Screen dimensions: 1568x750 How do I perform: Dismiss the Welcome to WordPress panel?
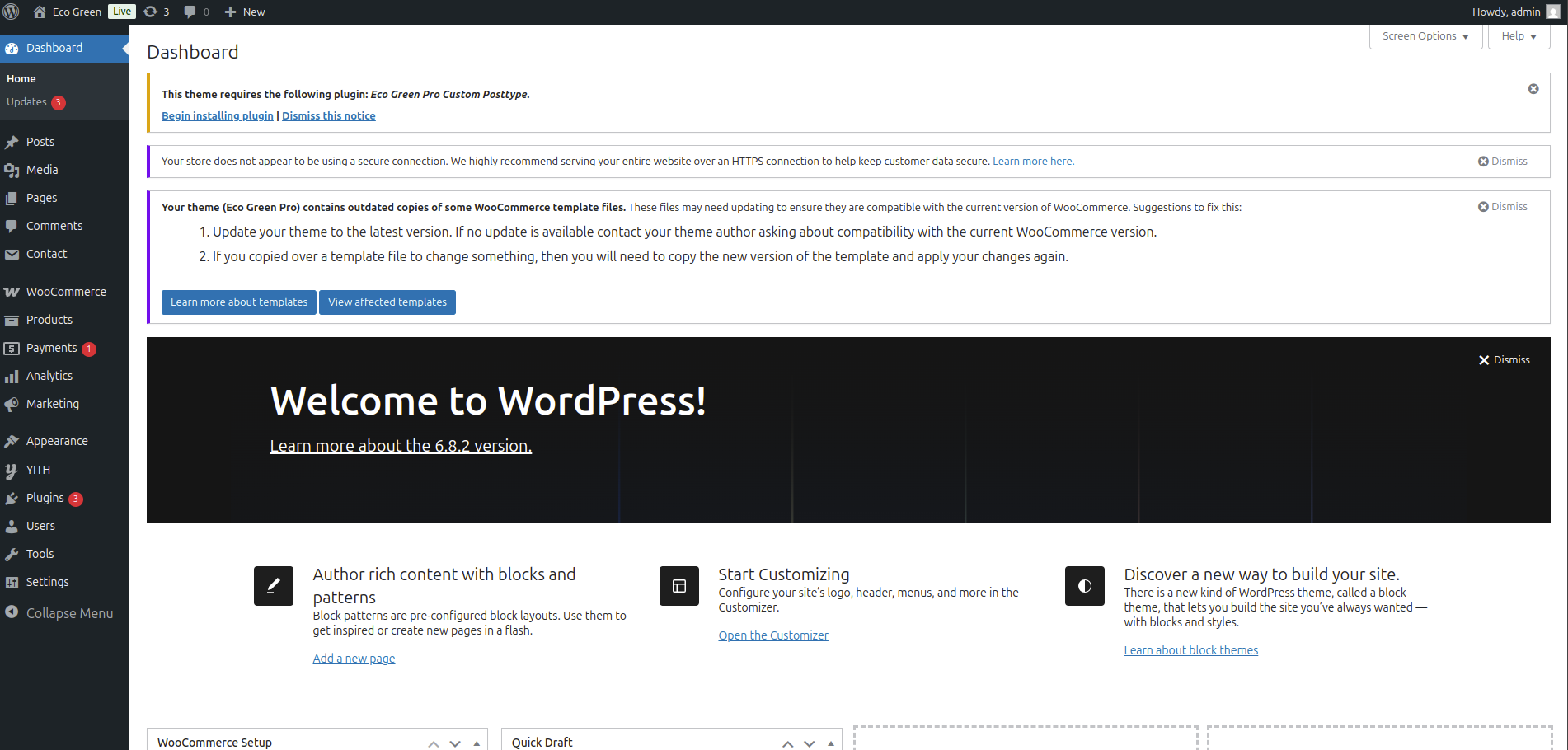tap(1504, 360)
